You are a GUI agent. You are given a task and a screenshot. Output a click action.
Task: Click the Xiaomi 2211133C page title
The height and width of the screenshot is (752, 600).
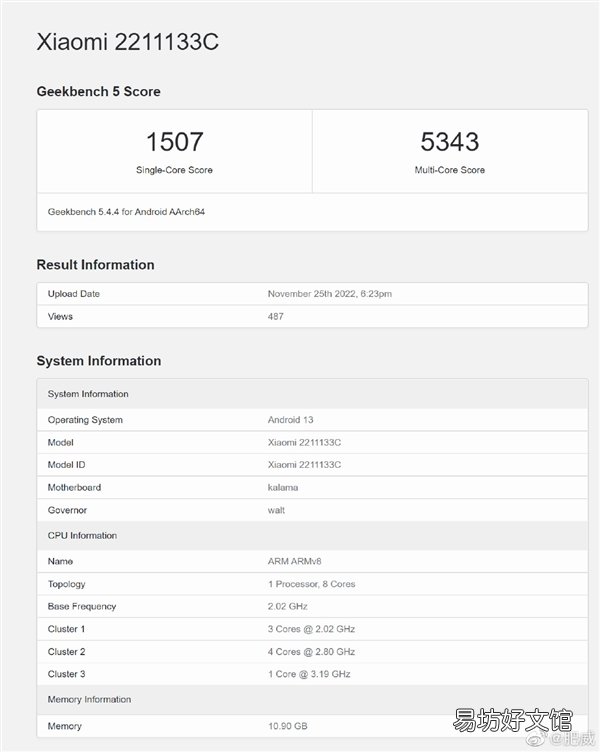[x=128, y=42]
